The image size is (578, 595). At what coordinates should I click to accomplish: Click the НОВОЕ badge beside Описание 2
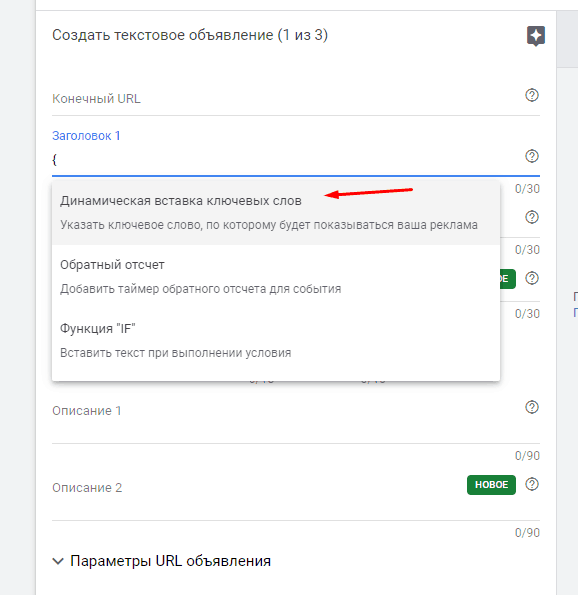click(491, 485)
